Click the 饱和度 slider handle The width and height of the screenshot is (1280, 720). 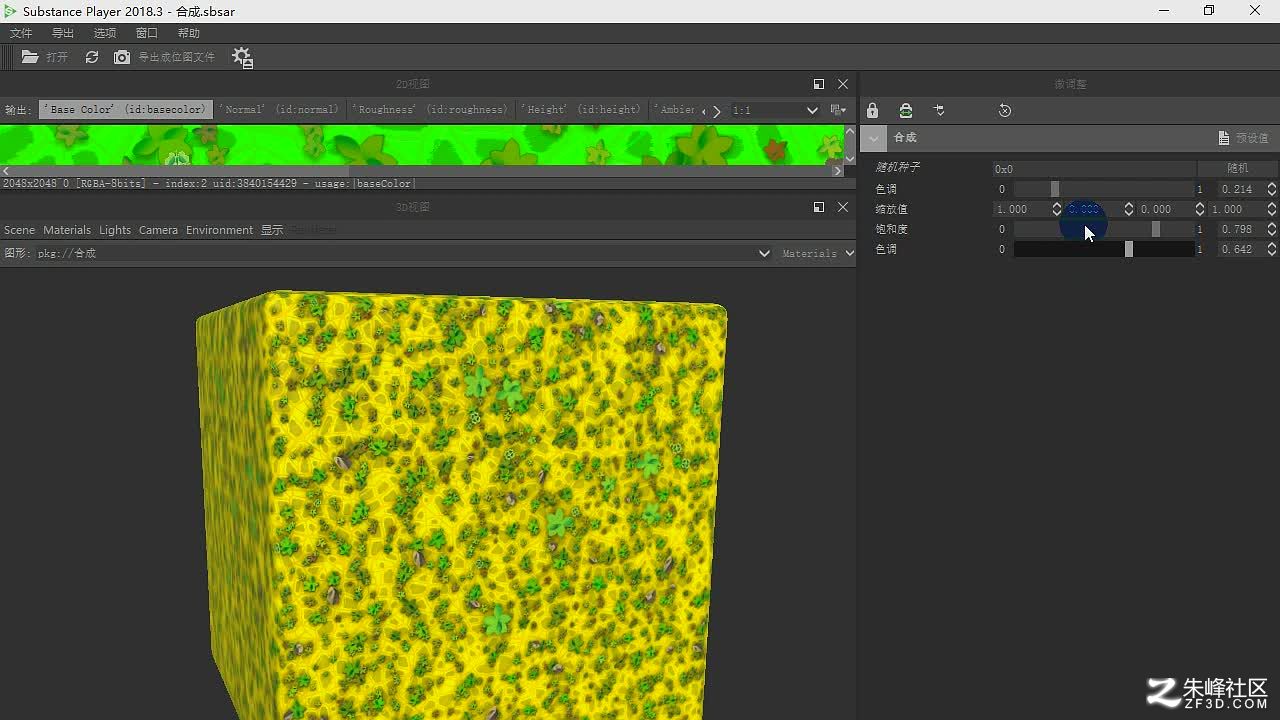pos(1156,229)
